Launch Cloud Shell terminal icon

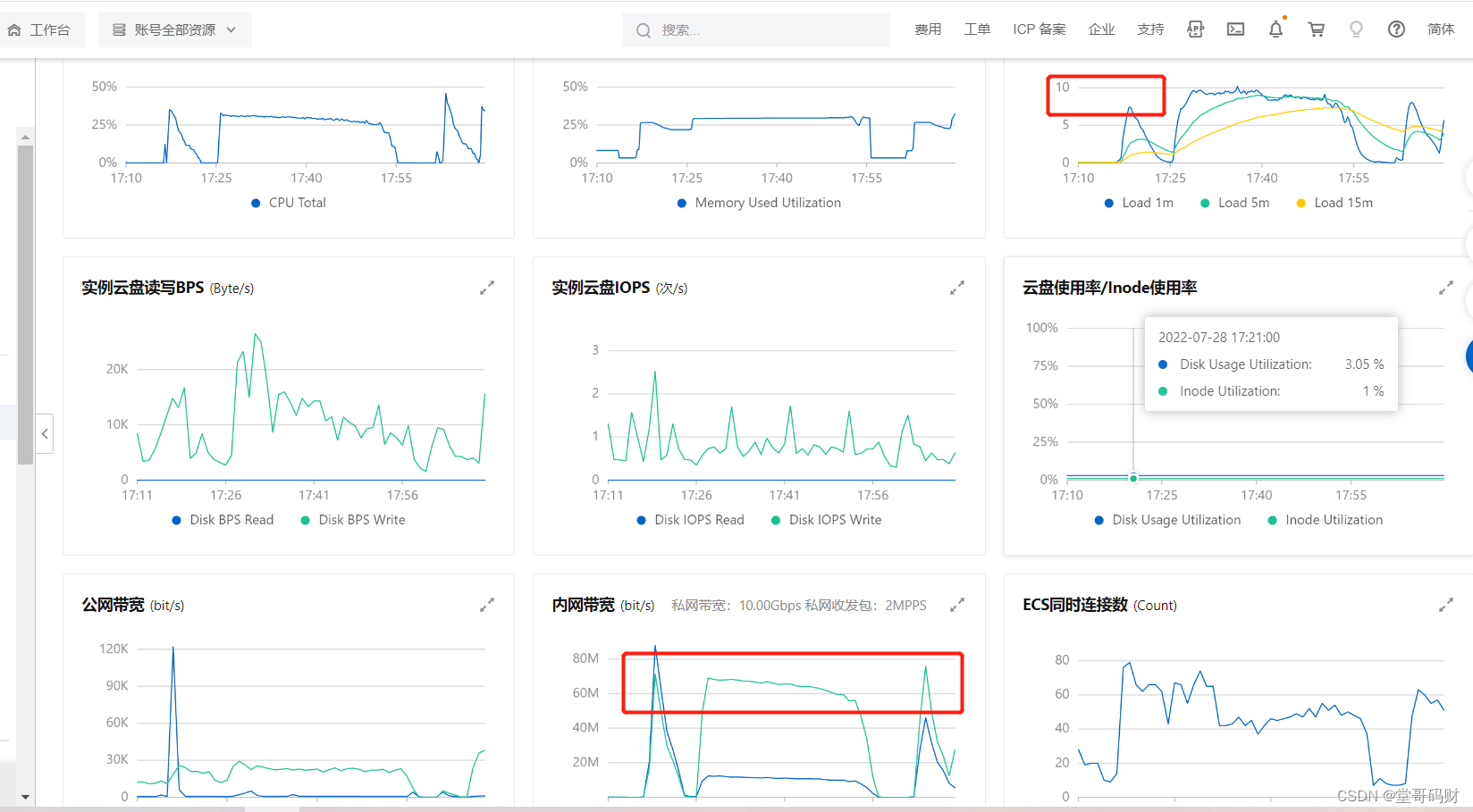click(x=1235, y=29)
